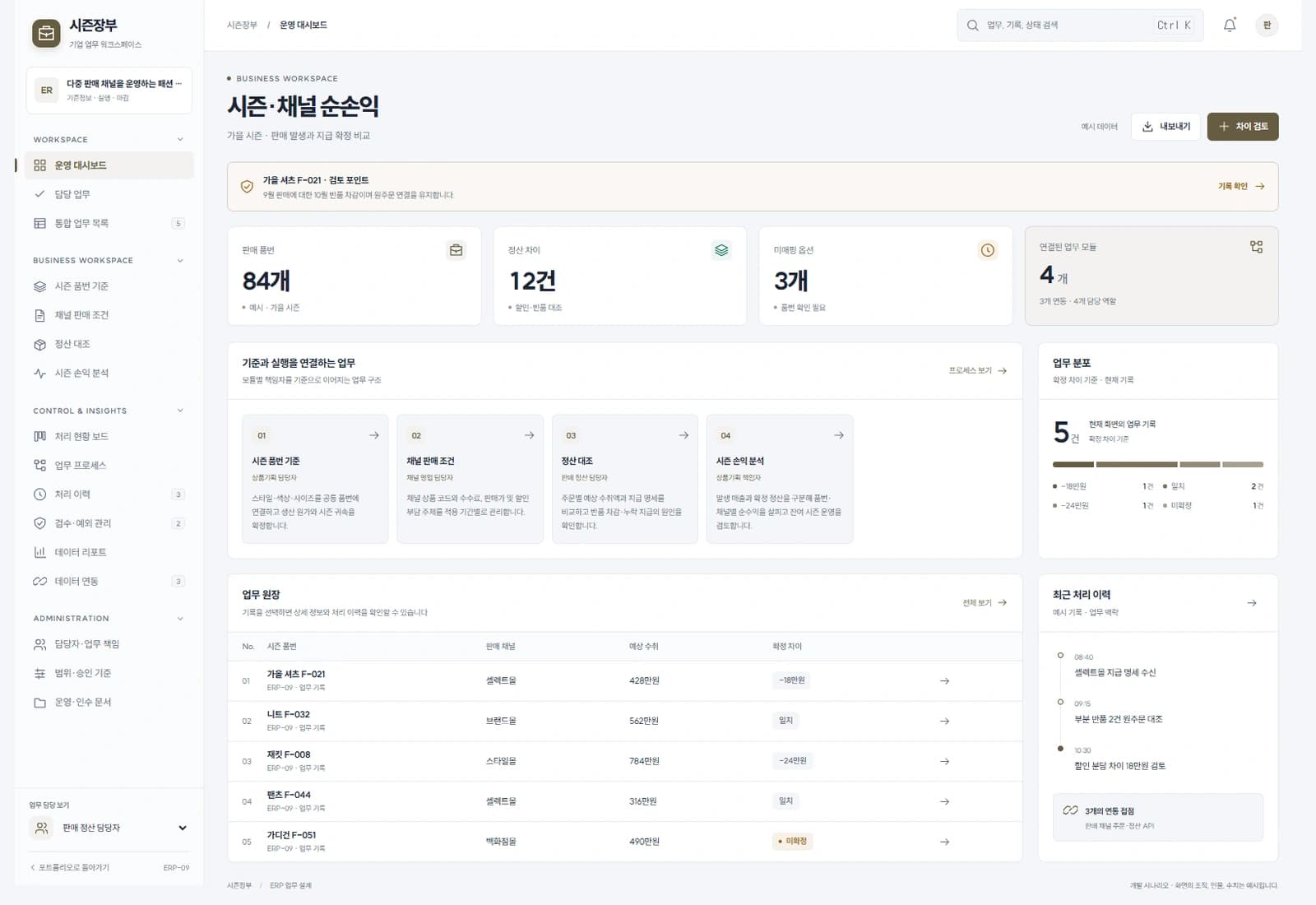Open 프로세스 보기 link
Viewport: 1316px width, 905px height.
(978, 371)
